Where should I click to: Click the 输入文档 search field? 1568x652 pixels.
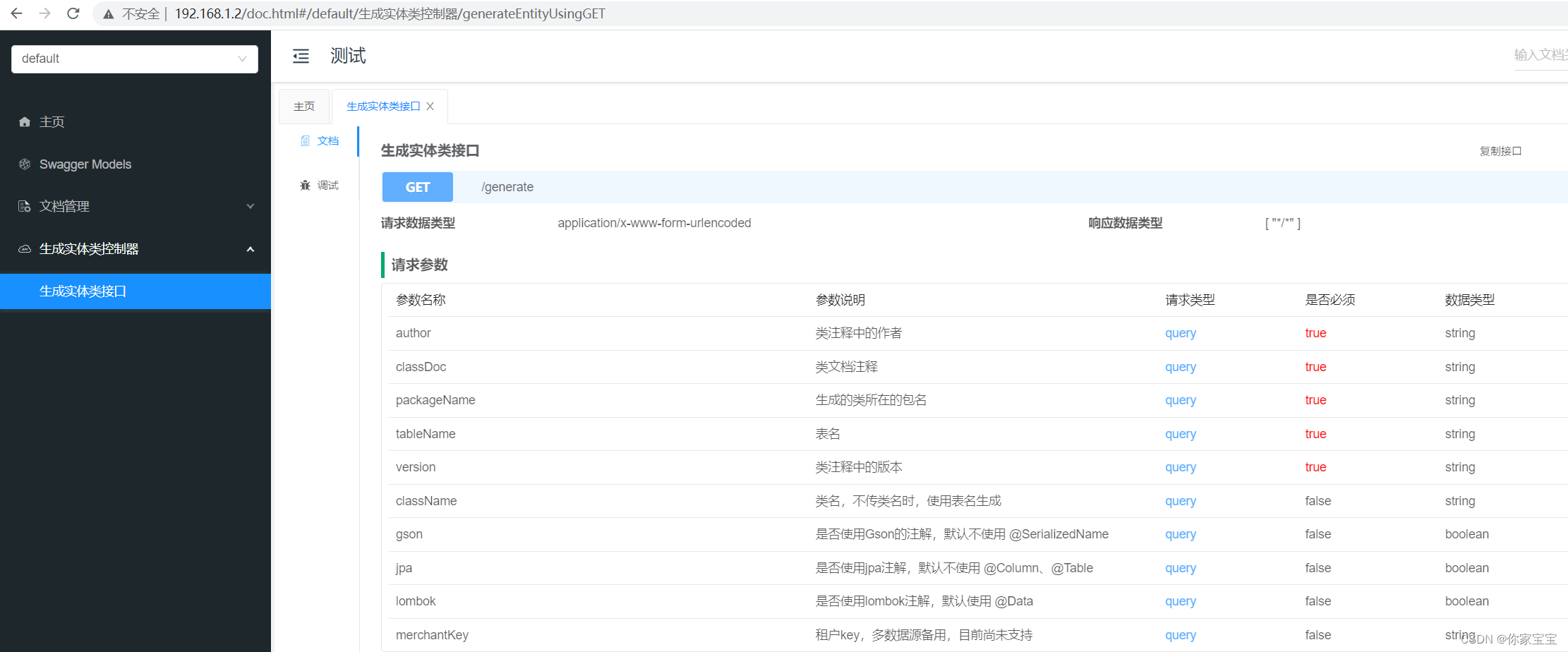1540,54
